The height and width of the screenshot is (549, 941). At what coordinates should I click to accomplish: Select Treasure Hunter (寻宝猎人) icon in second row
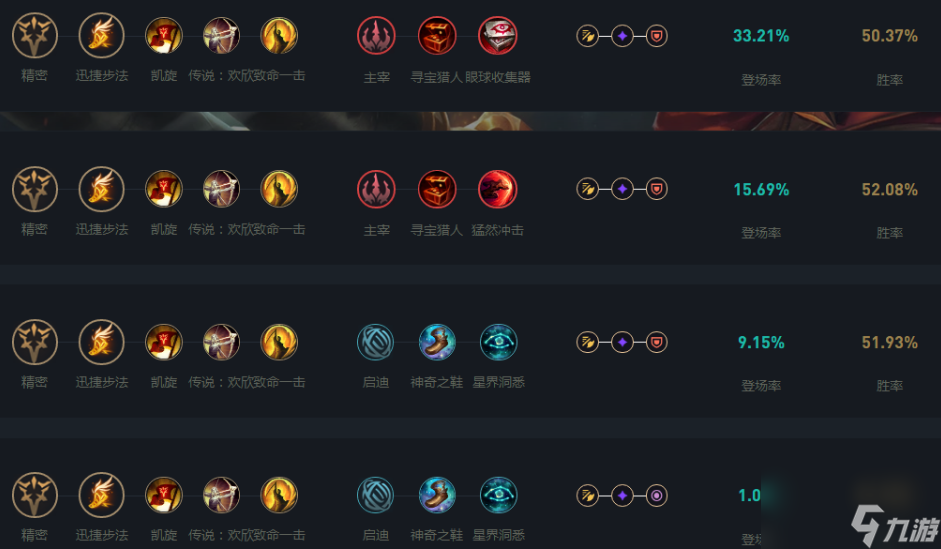(x=437, y=189)
